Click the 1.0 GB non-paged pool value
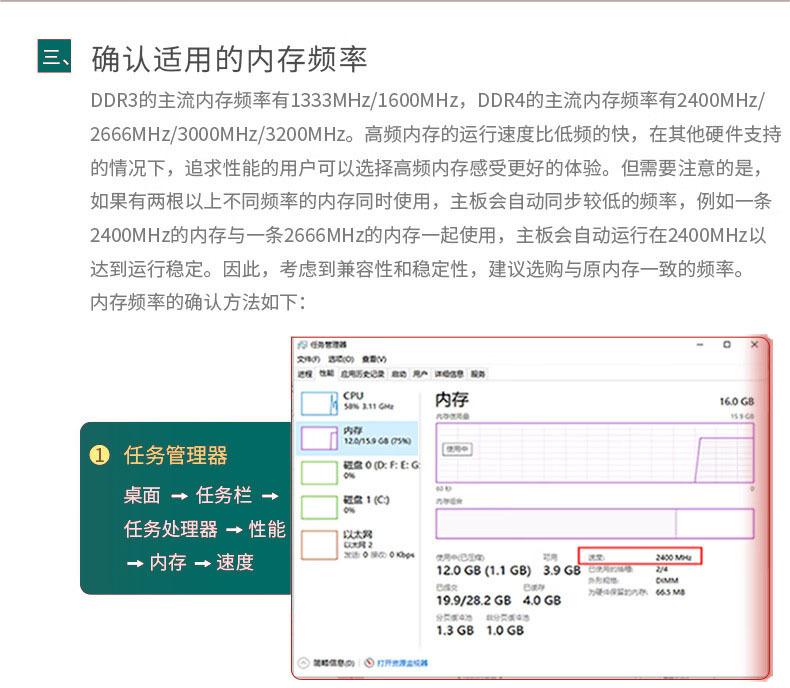Screen dimensions: 790x688 tap(505, 631)
